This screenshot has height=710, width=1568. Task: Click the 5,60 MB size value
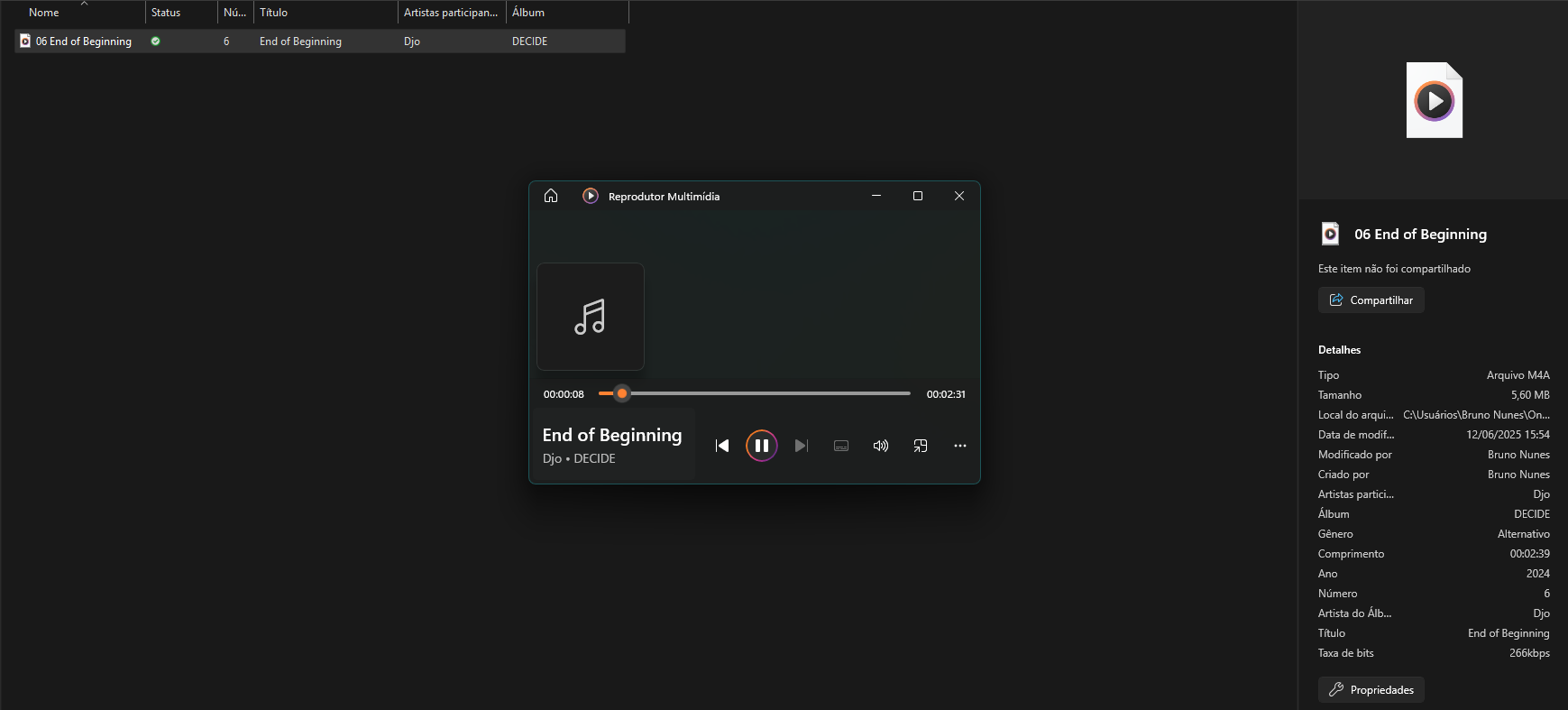1530,395
